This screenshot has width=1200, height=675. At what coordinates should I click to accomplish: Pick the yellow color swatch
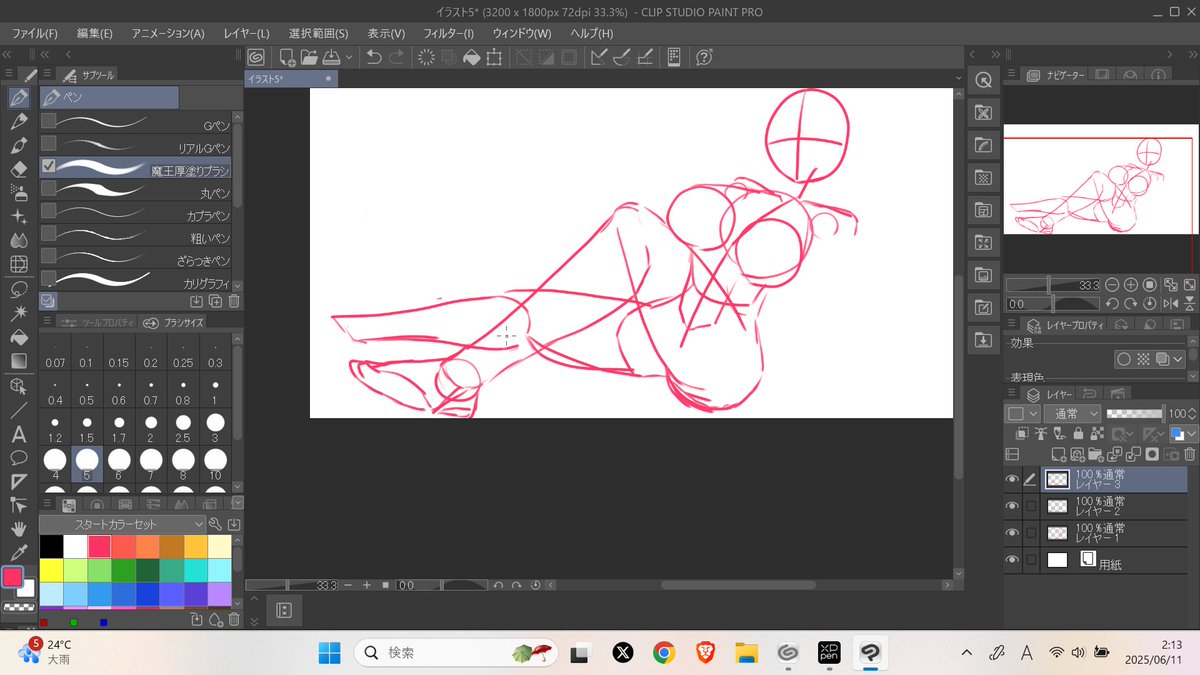tap(51, 570)
